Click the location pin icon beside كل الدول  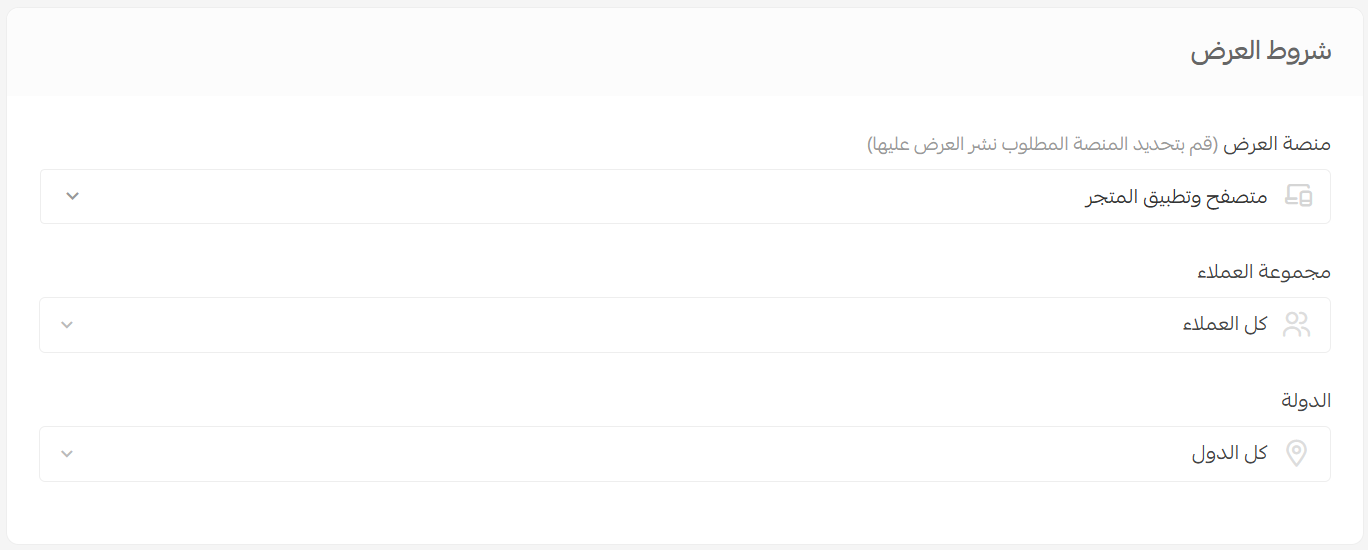point(1296,454)
